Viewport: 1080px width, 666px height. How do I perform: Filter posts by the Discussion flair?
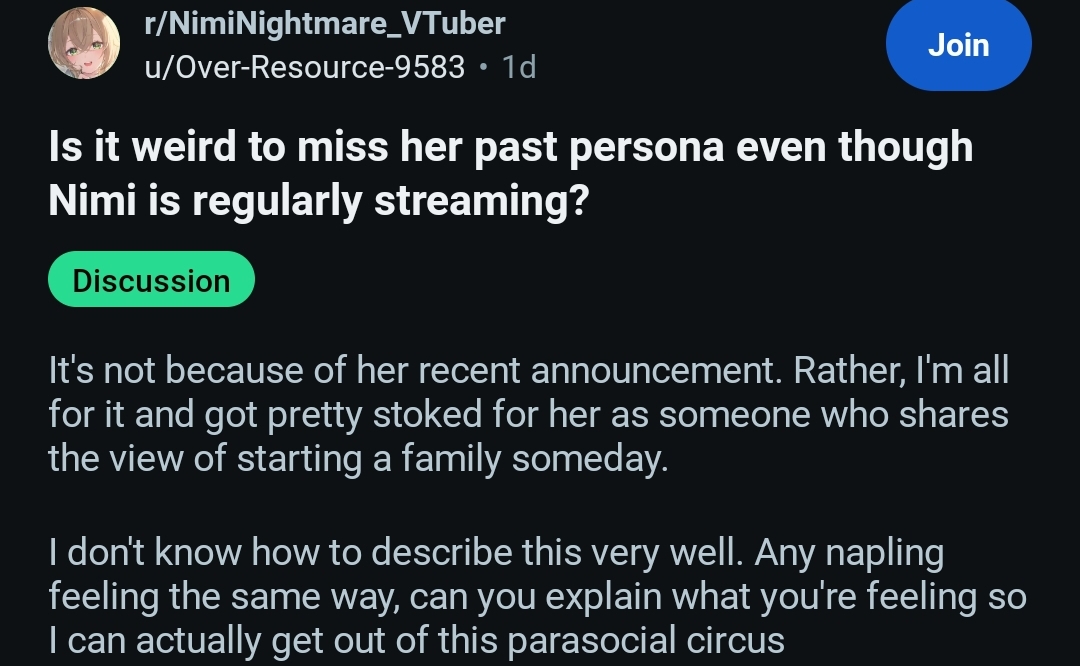tap(151, 281)
